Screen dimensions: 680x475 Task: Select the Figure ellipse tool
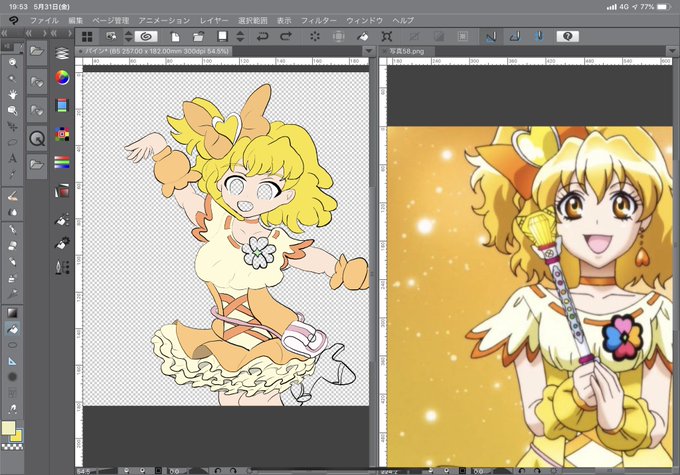[13, 345]
